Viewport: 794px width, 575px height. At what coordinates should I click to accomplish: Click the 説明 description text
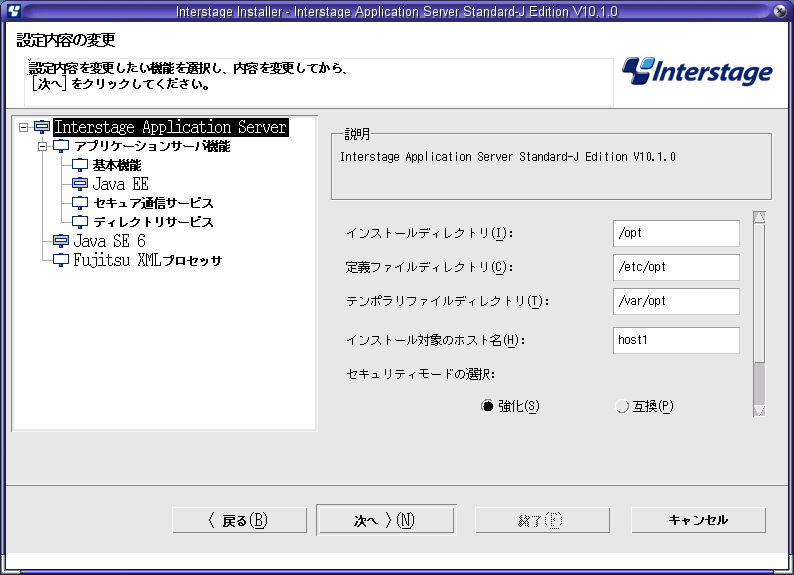508,156
